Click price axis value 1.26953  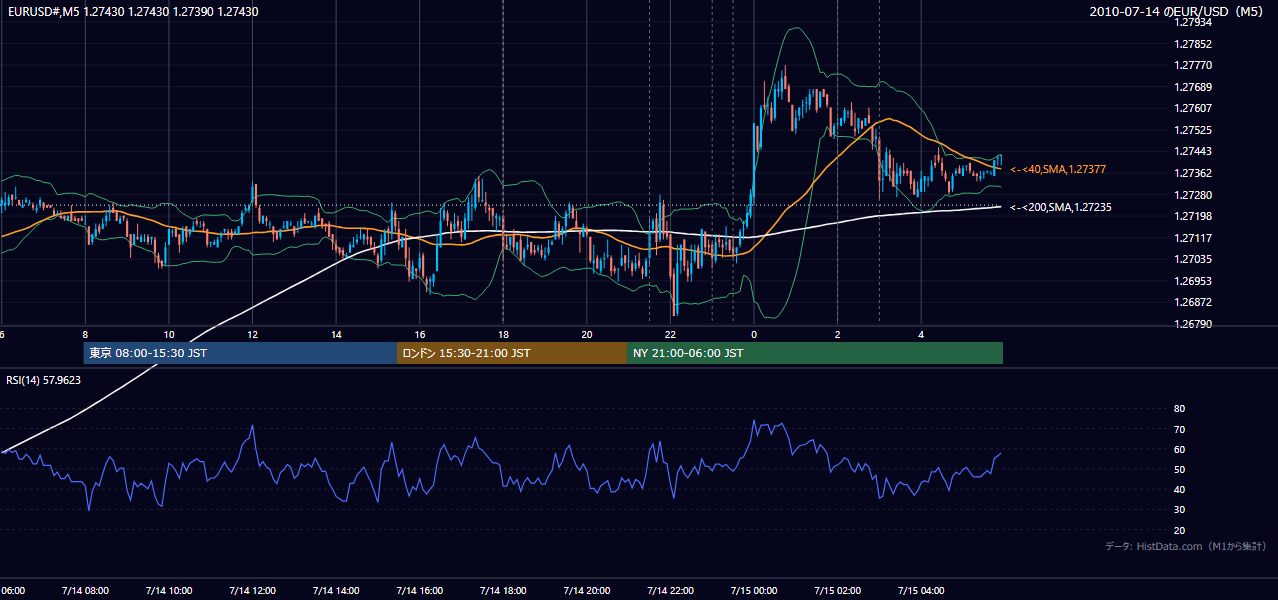pyautogui.click(x=1194, y=281)
